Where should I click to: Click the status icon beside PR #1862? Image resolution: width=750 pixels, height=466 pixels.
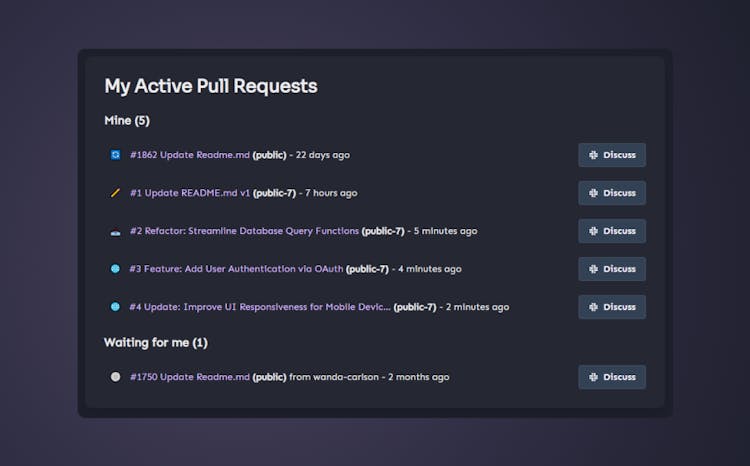click(115, 155)
